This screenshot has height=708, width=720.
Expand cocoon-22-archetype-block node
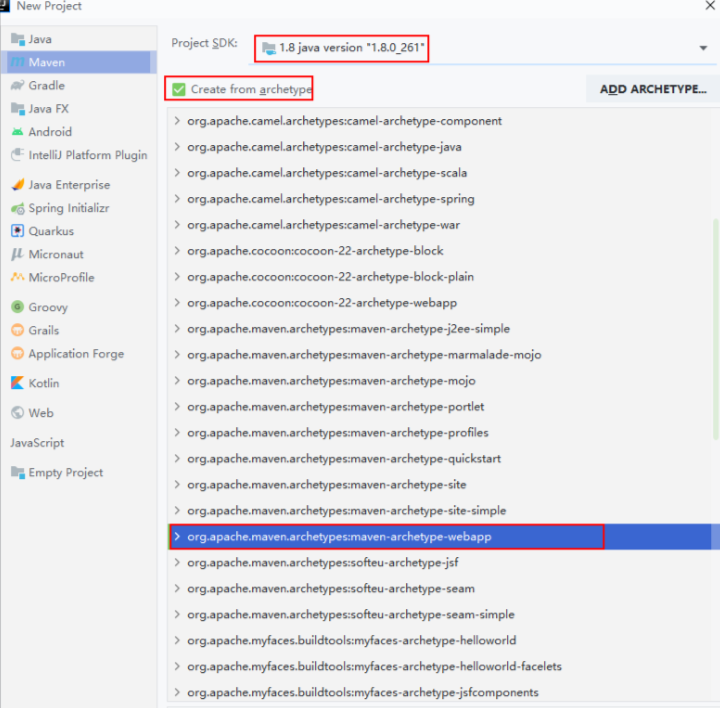pyautogui.click(x=177, y=251)
